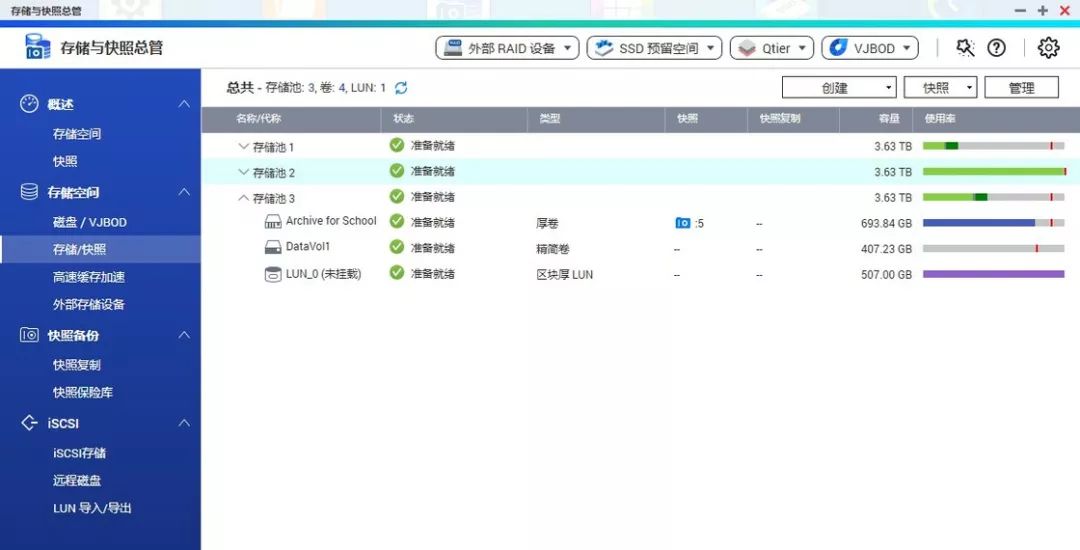1080x550 pixels.
Task: Open the help question mark icon
Action: tap(997, 47)
